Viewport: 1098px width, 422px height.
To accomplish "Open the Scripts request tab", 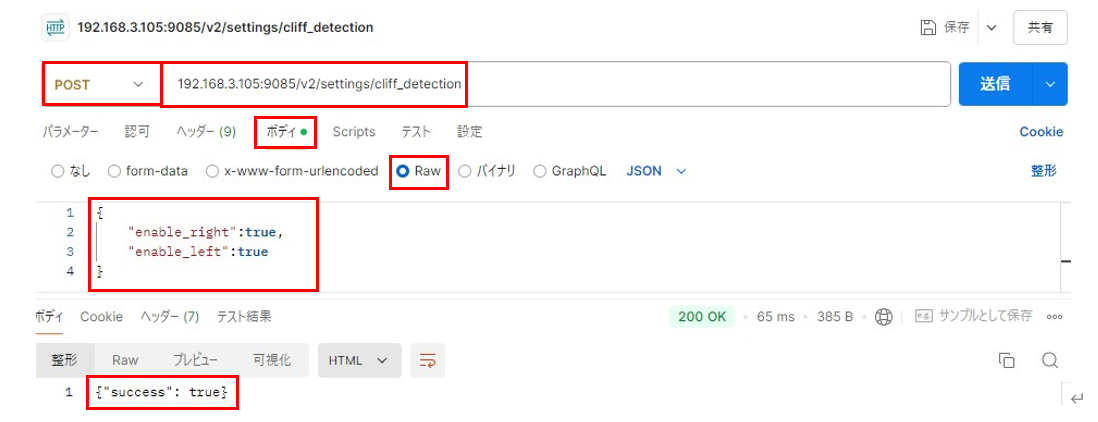I will [353, 131].
